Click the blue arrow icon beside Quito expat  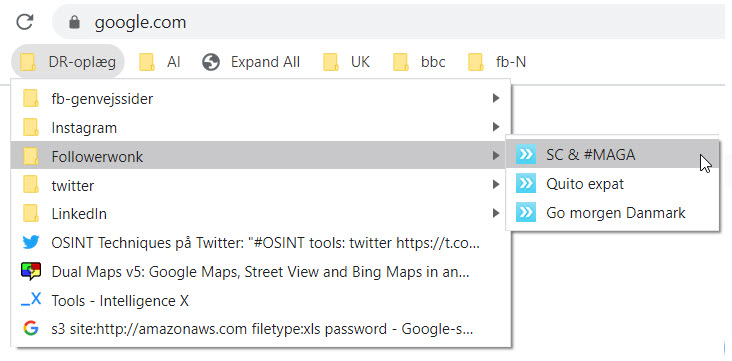(526, 184)
